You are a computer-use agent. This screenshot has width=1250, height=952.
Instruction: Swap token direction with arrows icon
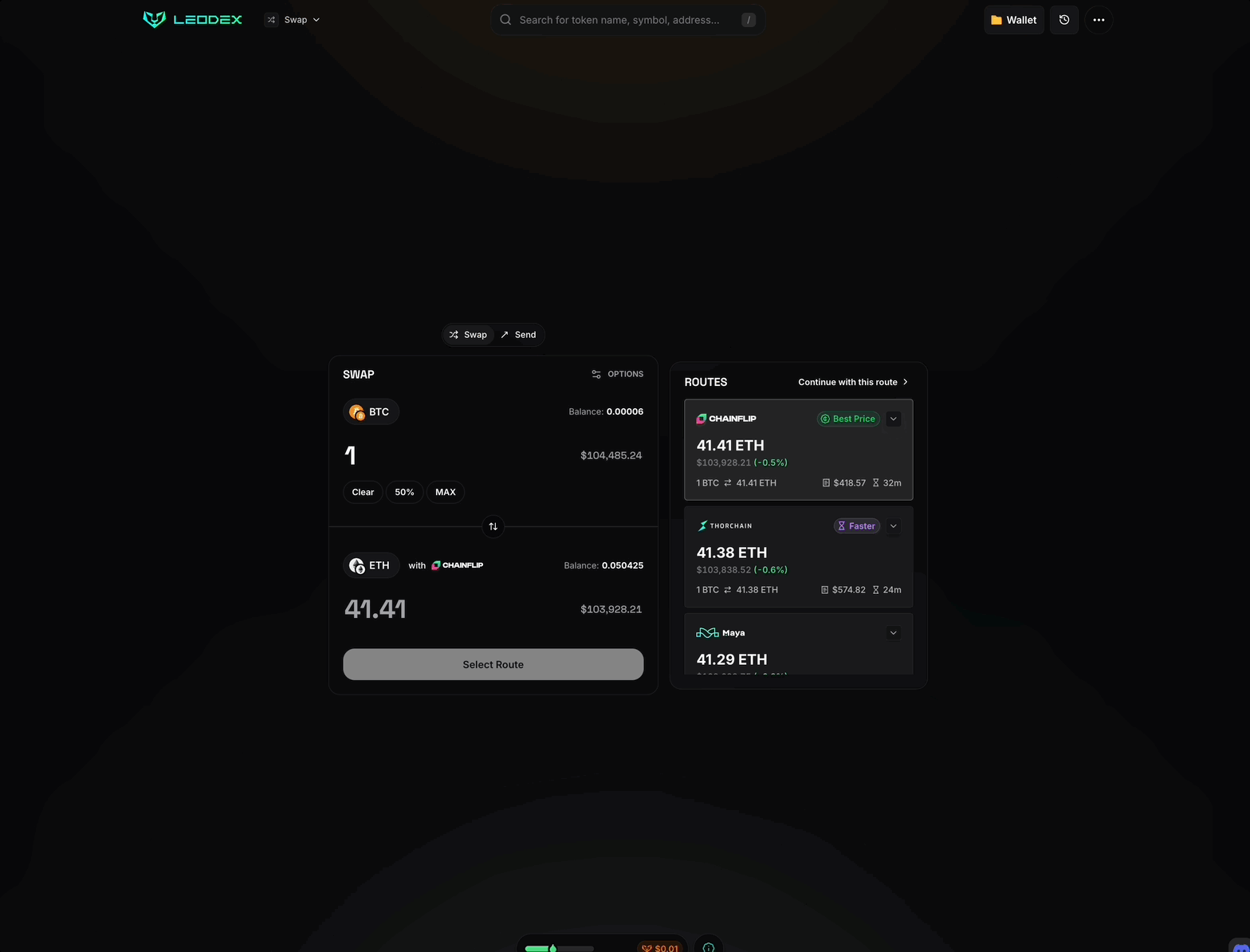point(493,526)
